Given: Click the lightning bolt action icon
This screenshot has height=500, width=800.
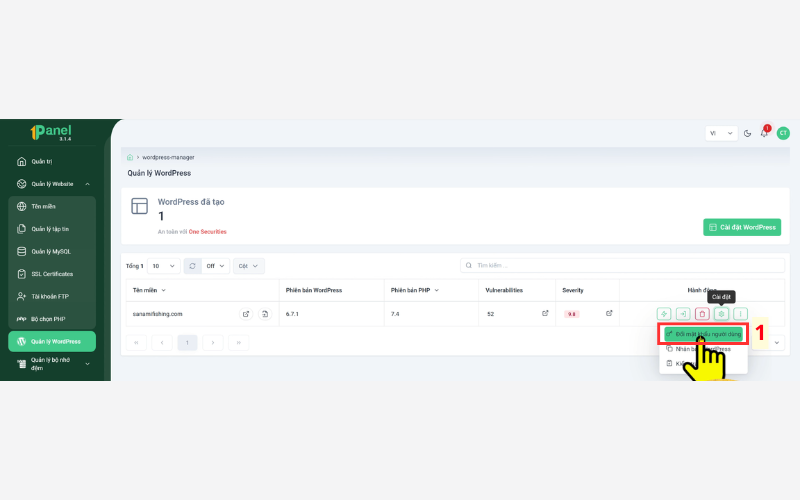Looking at the screenshot, I should [x=664, y=314].
